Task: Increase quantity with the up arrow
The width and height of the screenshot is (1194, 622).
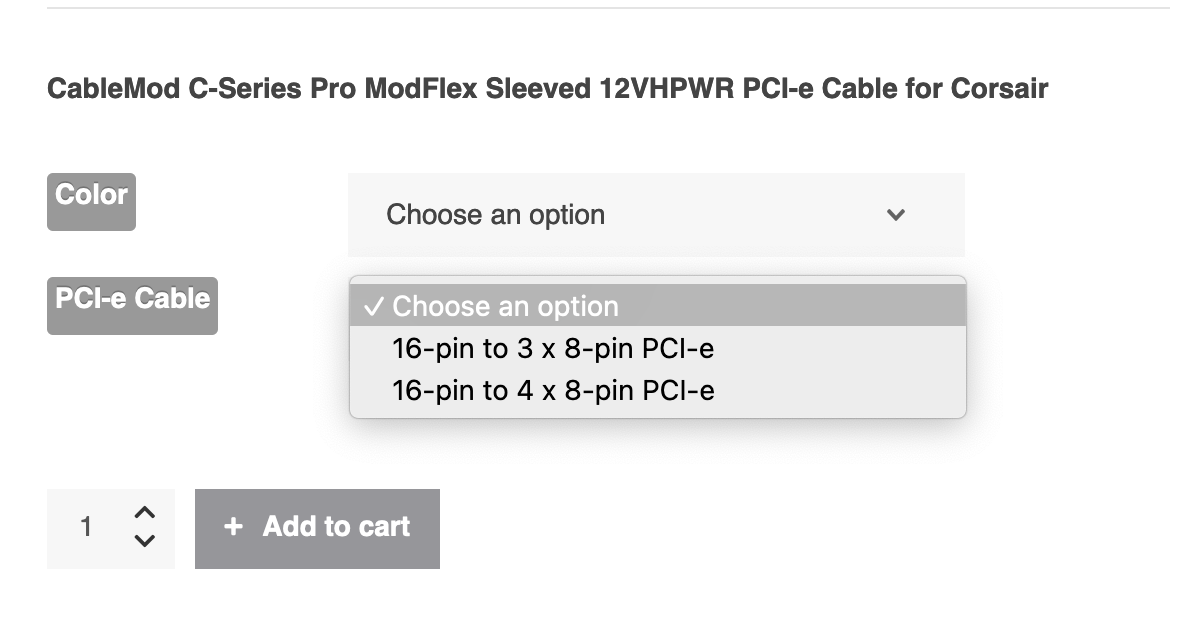Action: coord(145,513)
